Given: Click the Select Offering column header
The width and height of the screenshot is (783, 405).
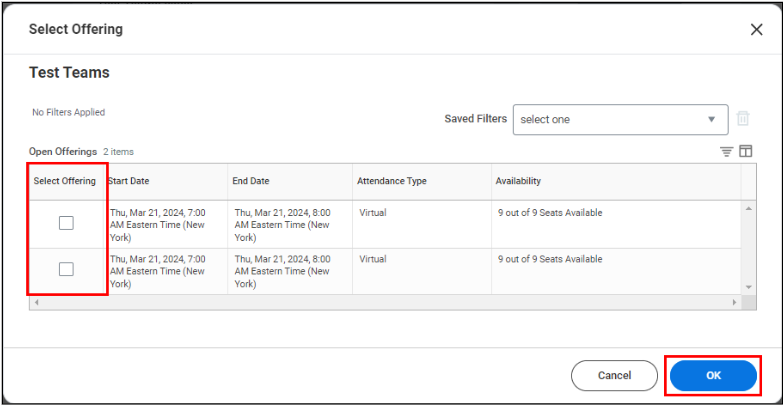Looking at the screenshot, I should click(x=65, y=181).
